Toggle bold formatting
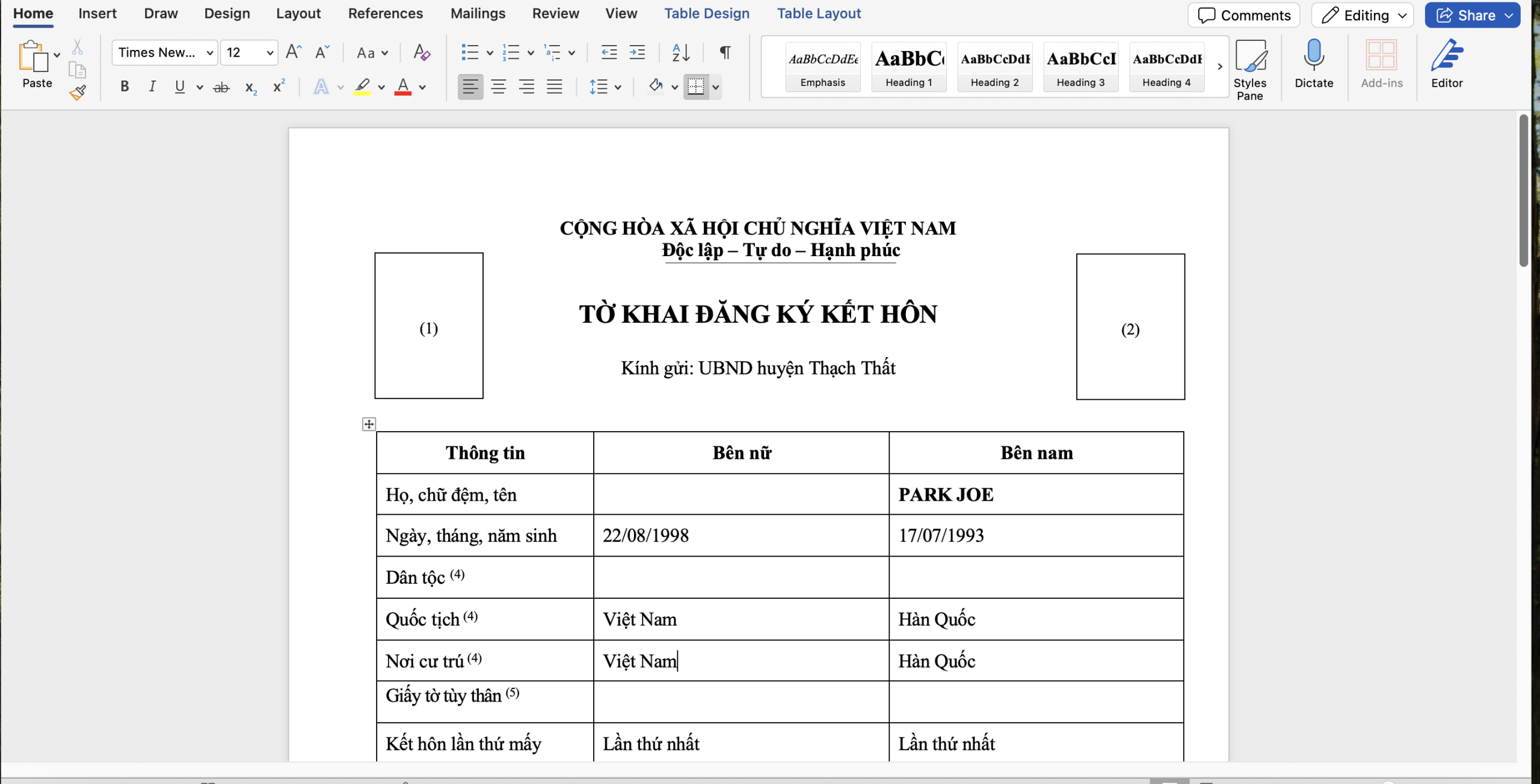This screenshot has width=1540, height=784. click(125, 87)
